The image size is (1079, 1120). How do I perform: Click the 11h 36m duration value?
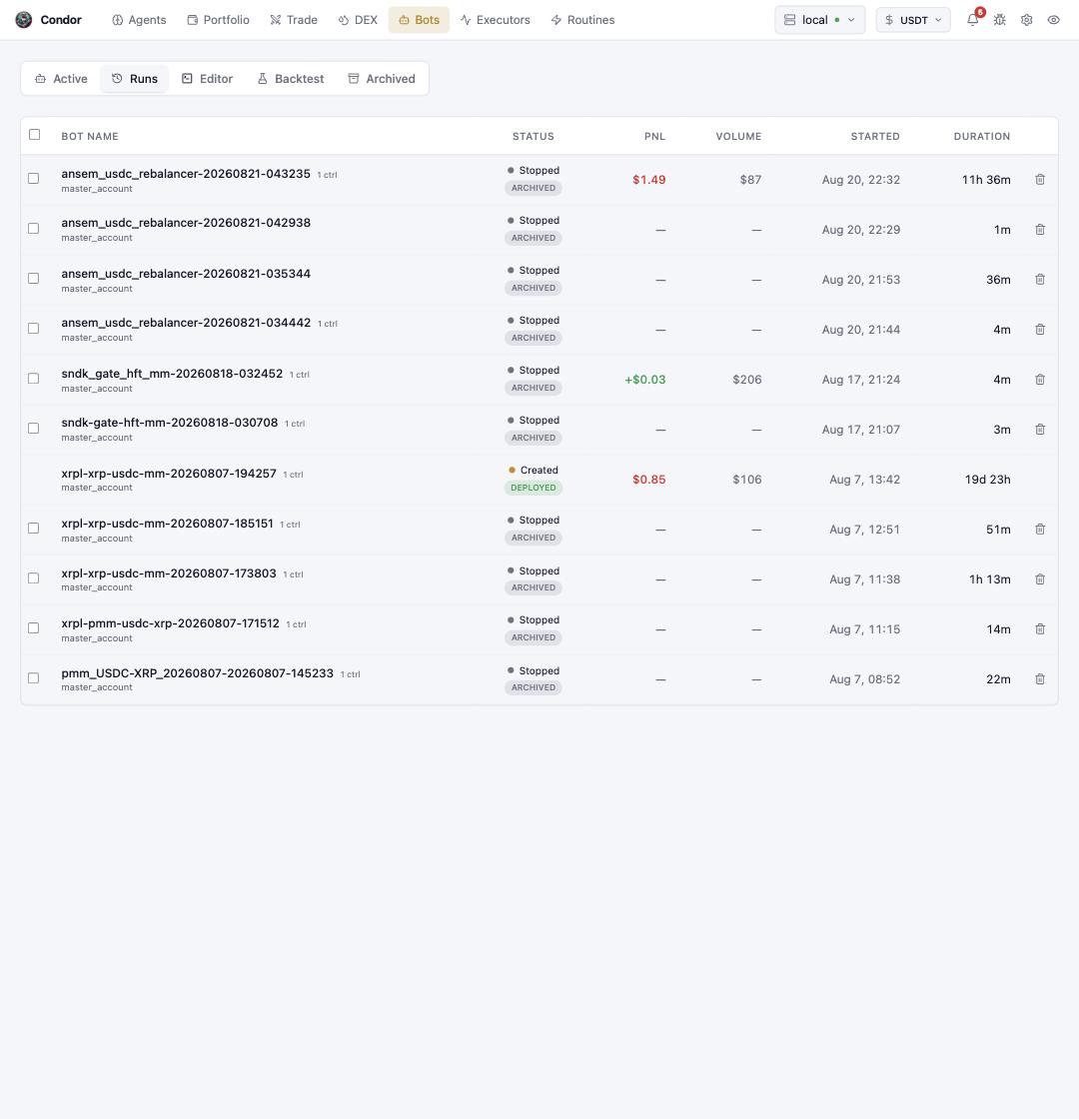[986, 180]
